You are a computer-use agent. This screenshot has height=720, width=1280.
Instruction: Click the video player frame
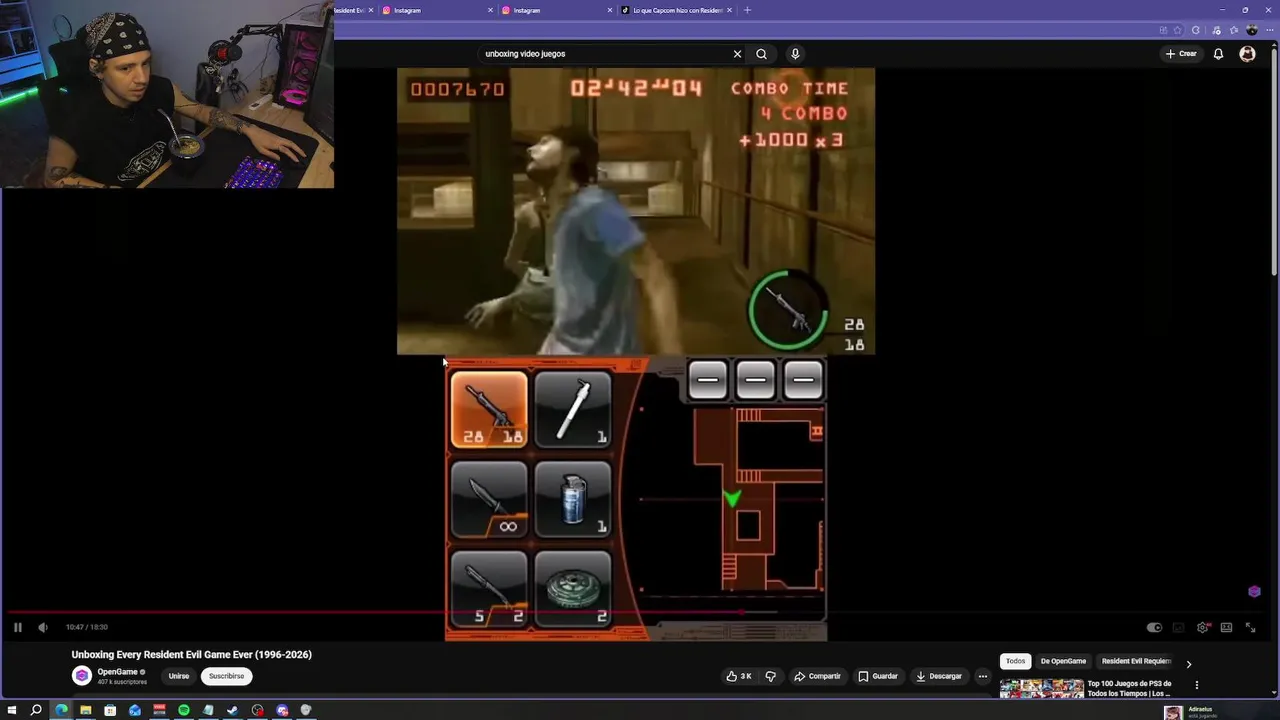tap(636, 354)
